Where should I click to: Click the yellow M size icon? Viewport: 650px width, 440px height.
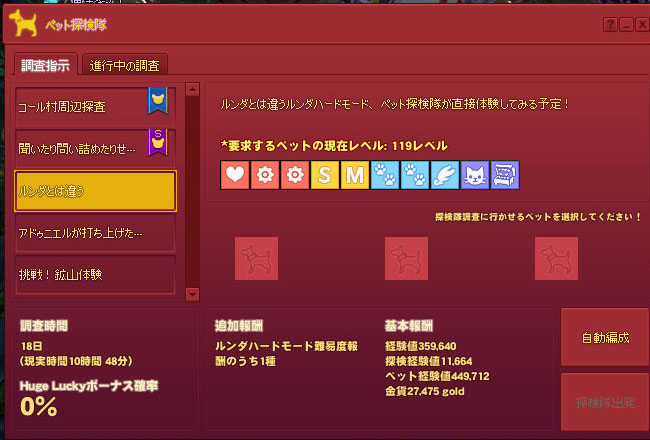(x=355, y=175)
